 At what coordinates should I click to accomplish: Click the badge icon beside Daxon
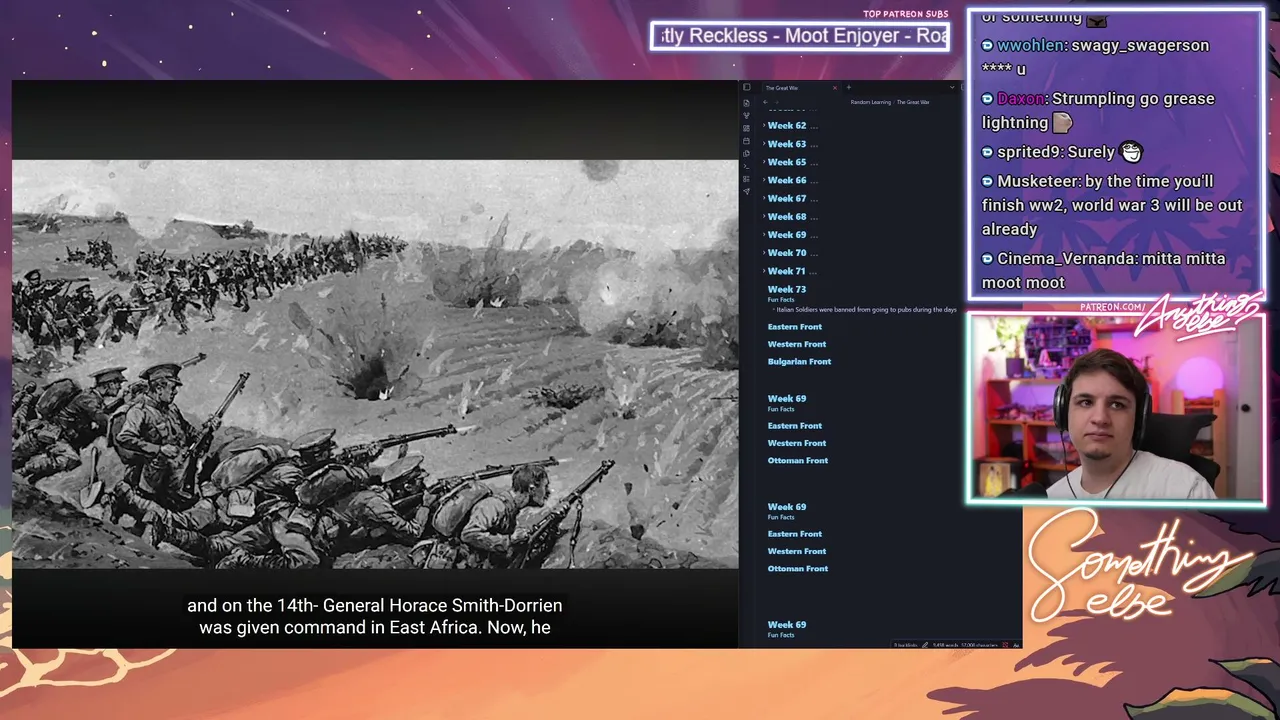click(x=987, y=99)
